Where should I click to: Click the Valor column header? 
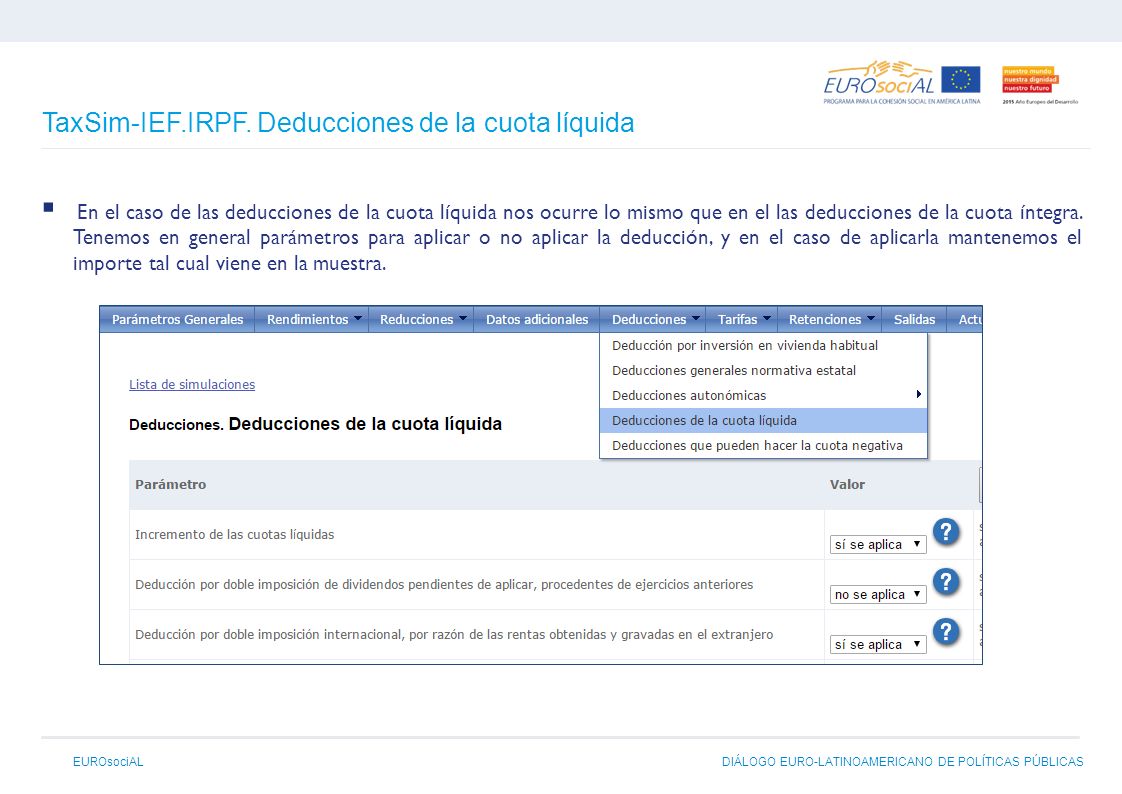tap(847, 484)
